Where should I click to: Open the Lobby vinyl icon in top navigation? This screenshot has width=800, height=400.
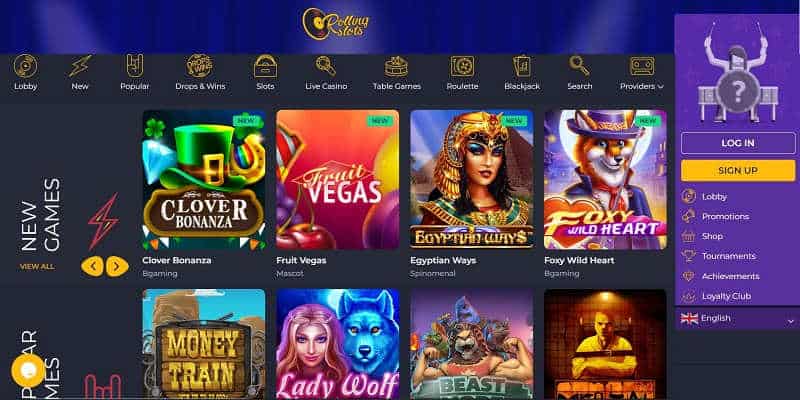point(26,66)
